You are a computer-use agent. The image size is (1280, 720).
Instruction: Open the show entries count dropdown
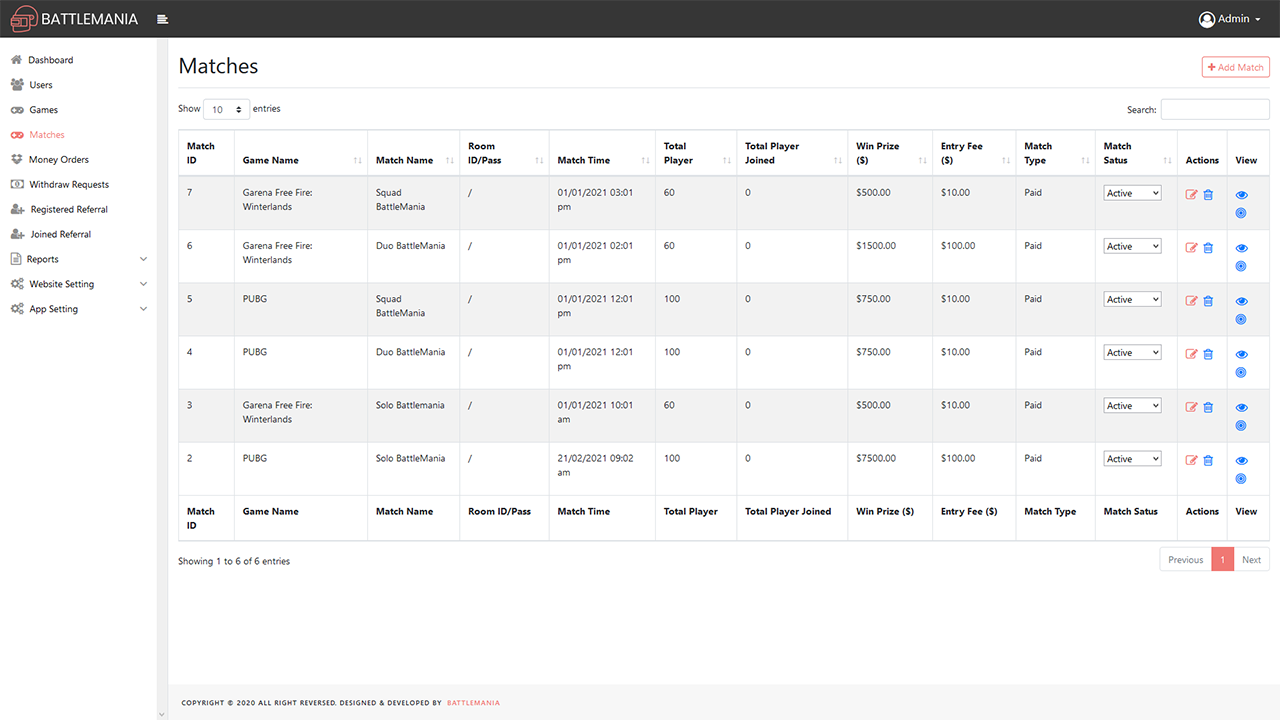tap(226, 109)
